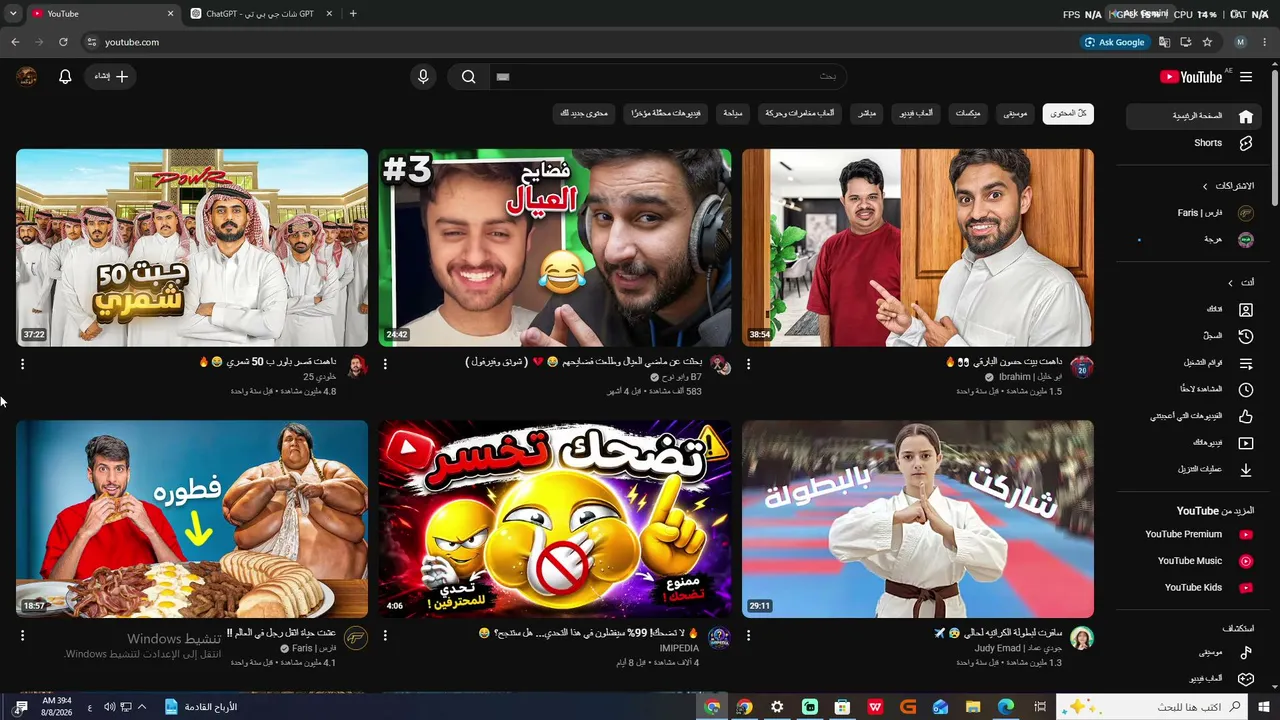The image size is (1280, 720).
Task: Open the Windows Start menu
Action: [x=1266, y=707]
